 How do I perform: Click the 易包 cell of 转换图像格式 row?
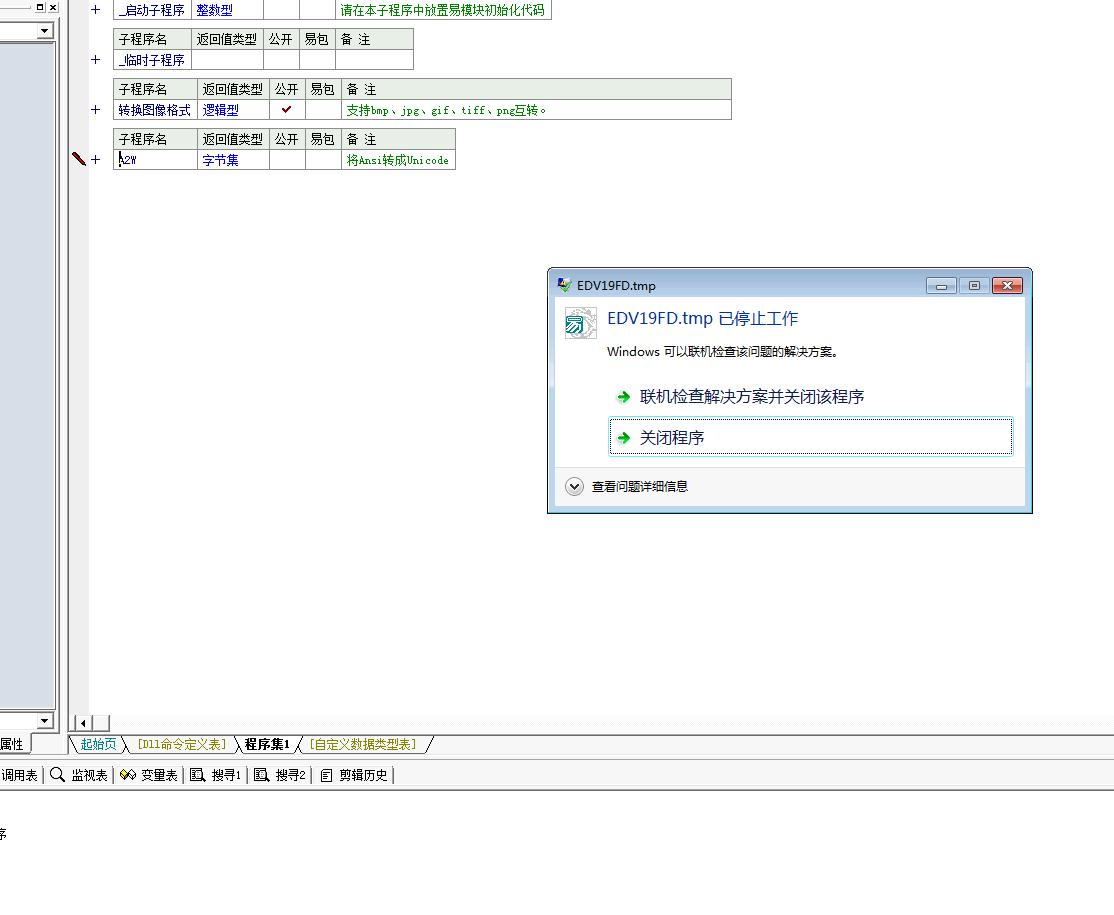(x=323, y=109)
